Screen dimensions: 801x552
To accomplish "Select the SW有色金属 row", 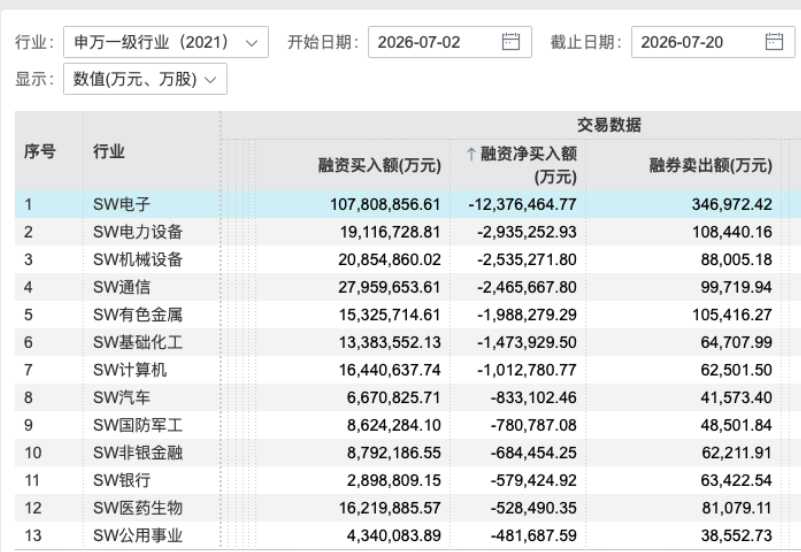I will coord(408,315).
